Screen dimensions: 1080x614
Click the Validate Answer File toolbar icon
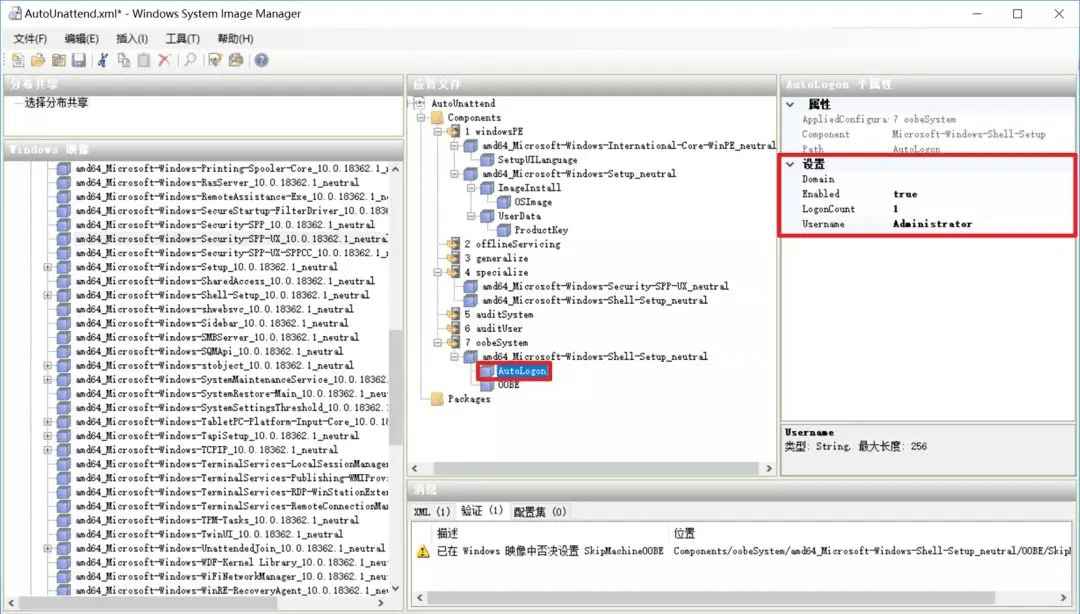pos(215,61)
